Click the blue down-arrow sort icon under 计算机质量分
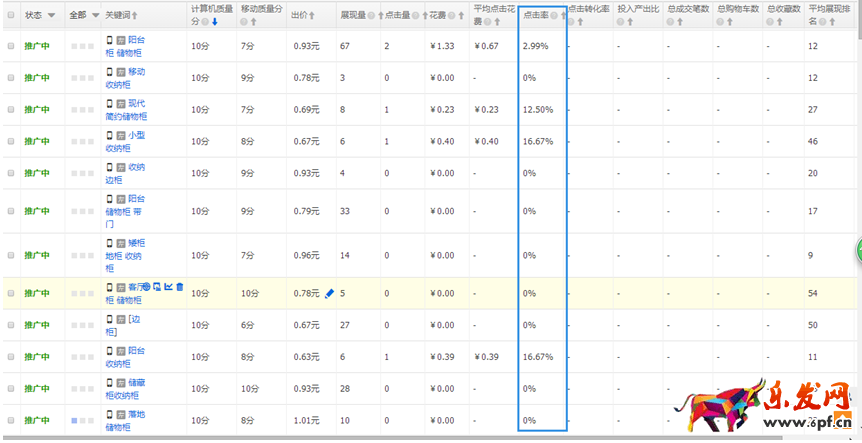 click(x=215, y=21)
